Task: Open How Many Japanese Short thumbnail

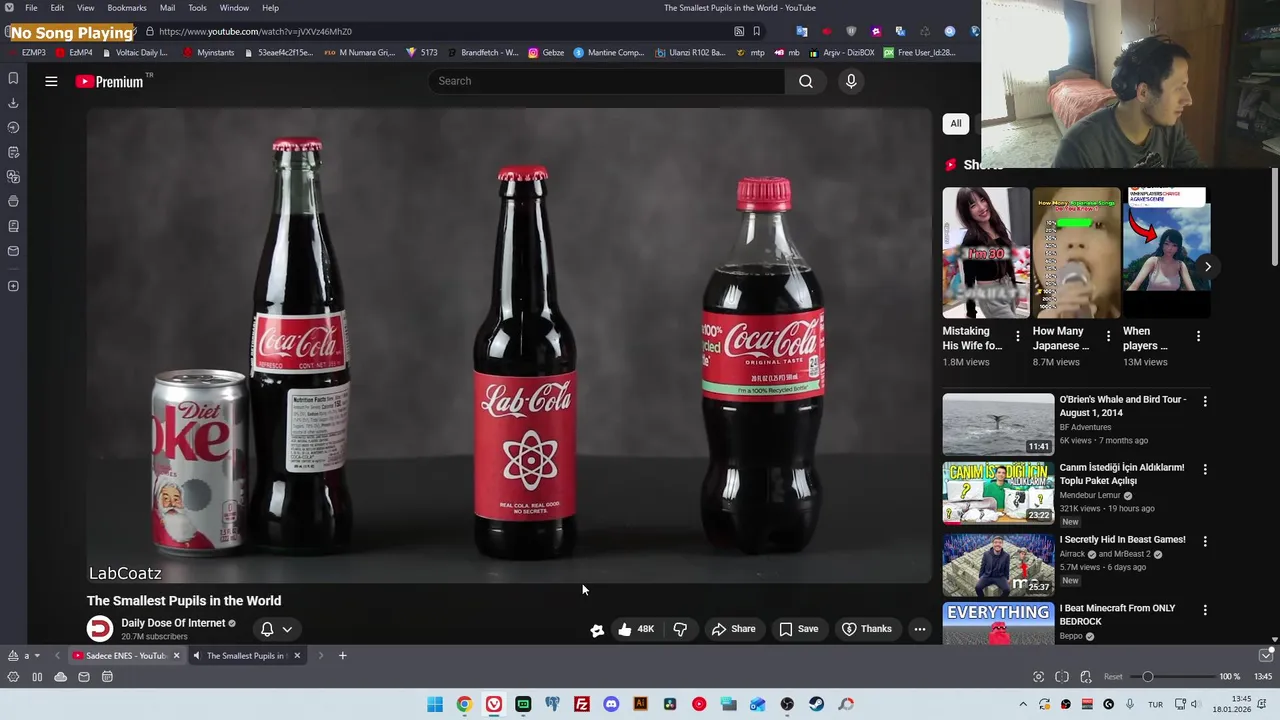Action: (1076, 253)
